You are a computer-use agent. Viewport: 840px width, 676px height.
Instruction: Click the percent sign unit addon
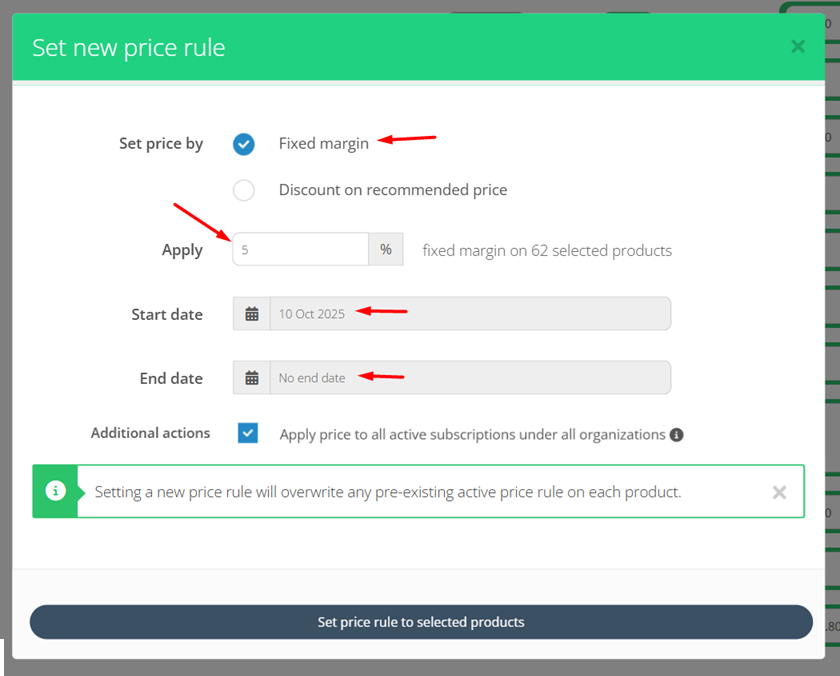coord(386,249)
